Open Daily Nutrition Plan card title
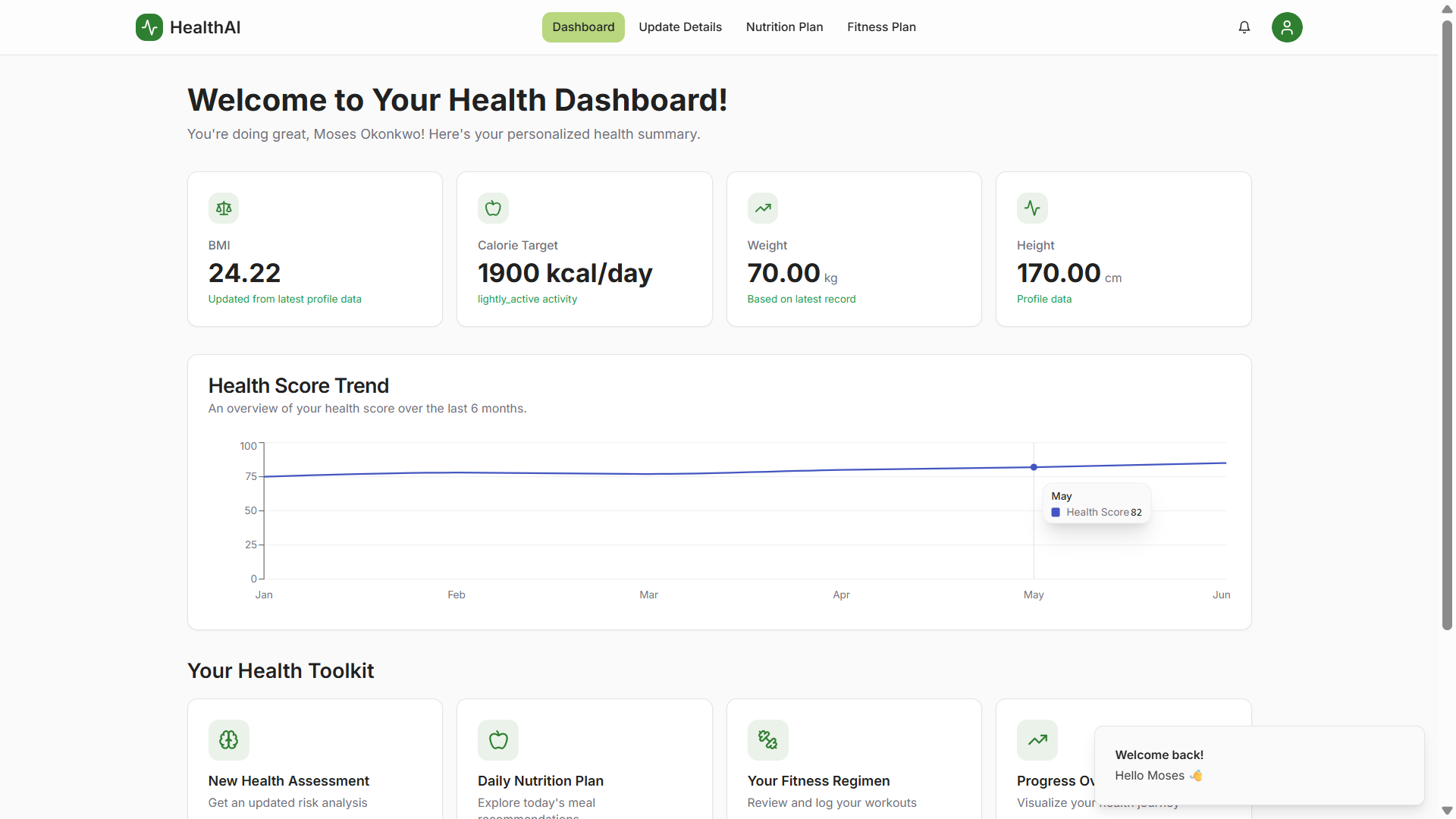The image size is (1456, 819). tap(541, 780)
